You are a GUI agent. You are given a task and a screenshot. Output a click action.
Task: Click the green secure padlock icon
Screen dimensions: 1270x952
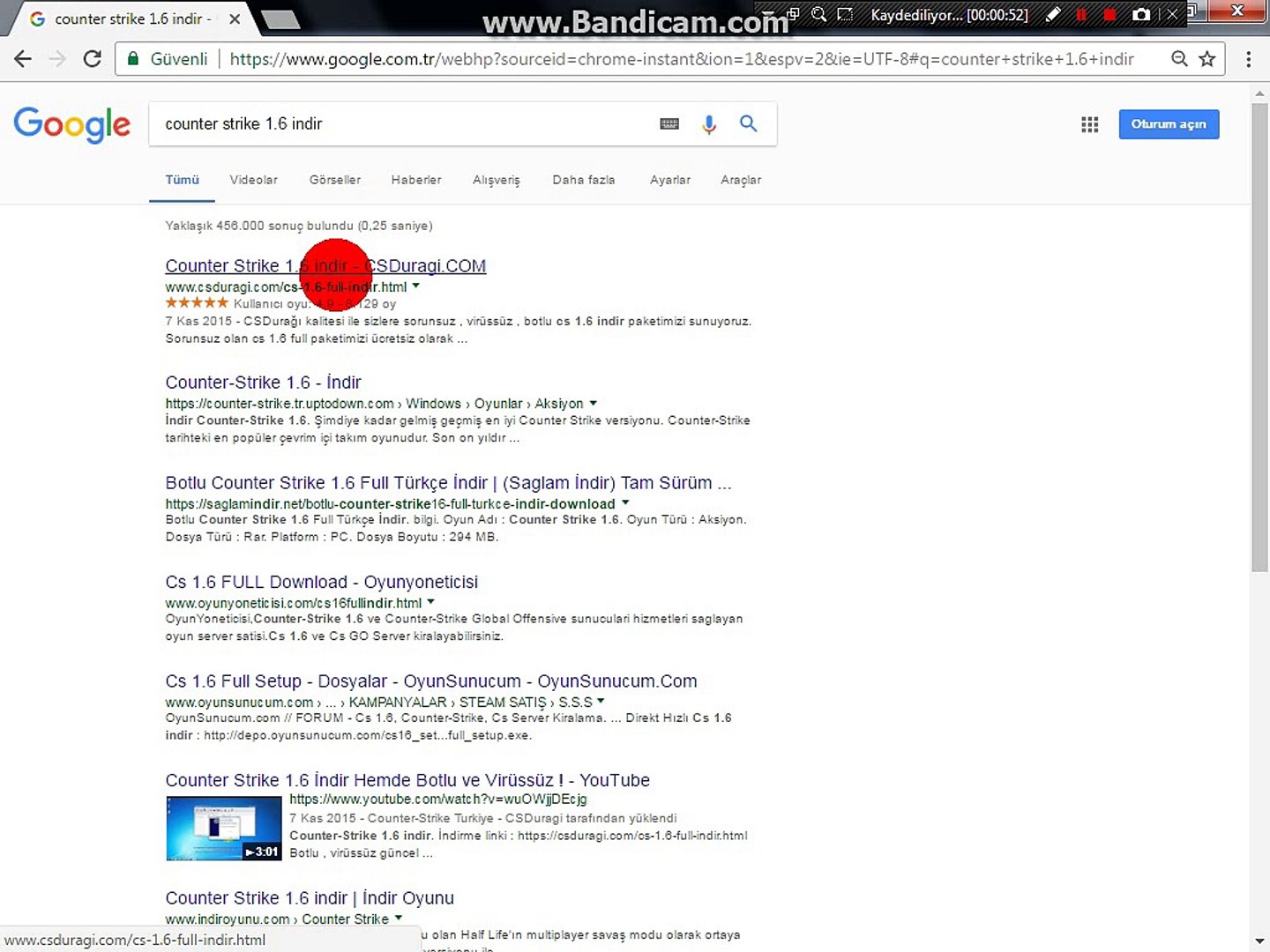tap(133, 59)
